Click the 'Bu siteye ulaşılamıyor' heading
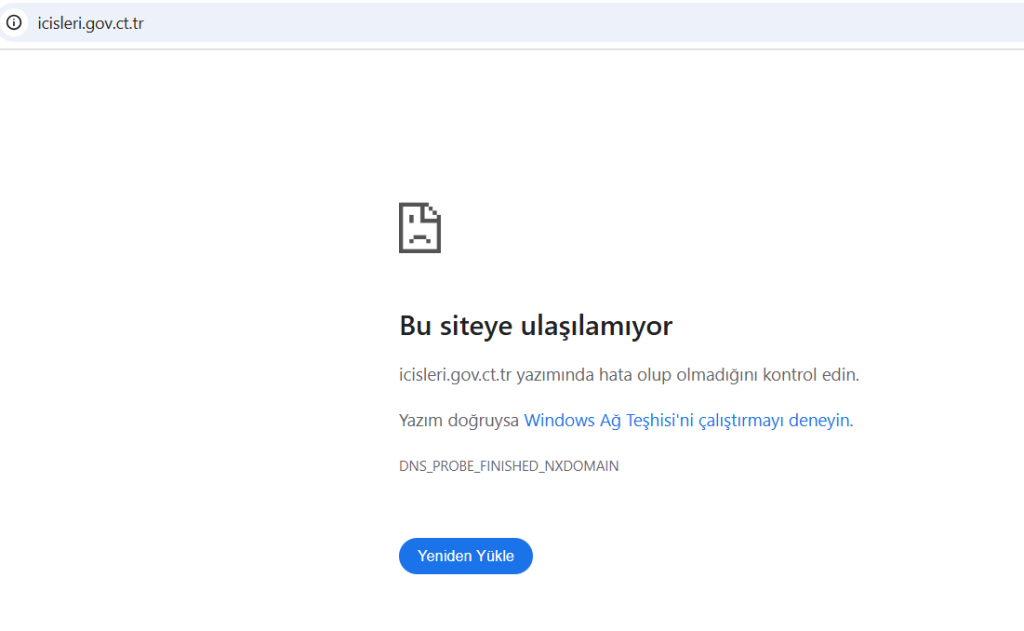The height and width of the screenshot is (631, 1024). [x=536, y=326]
